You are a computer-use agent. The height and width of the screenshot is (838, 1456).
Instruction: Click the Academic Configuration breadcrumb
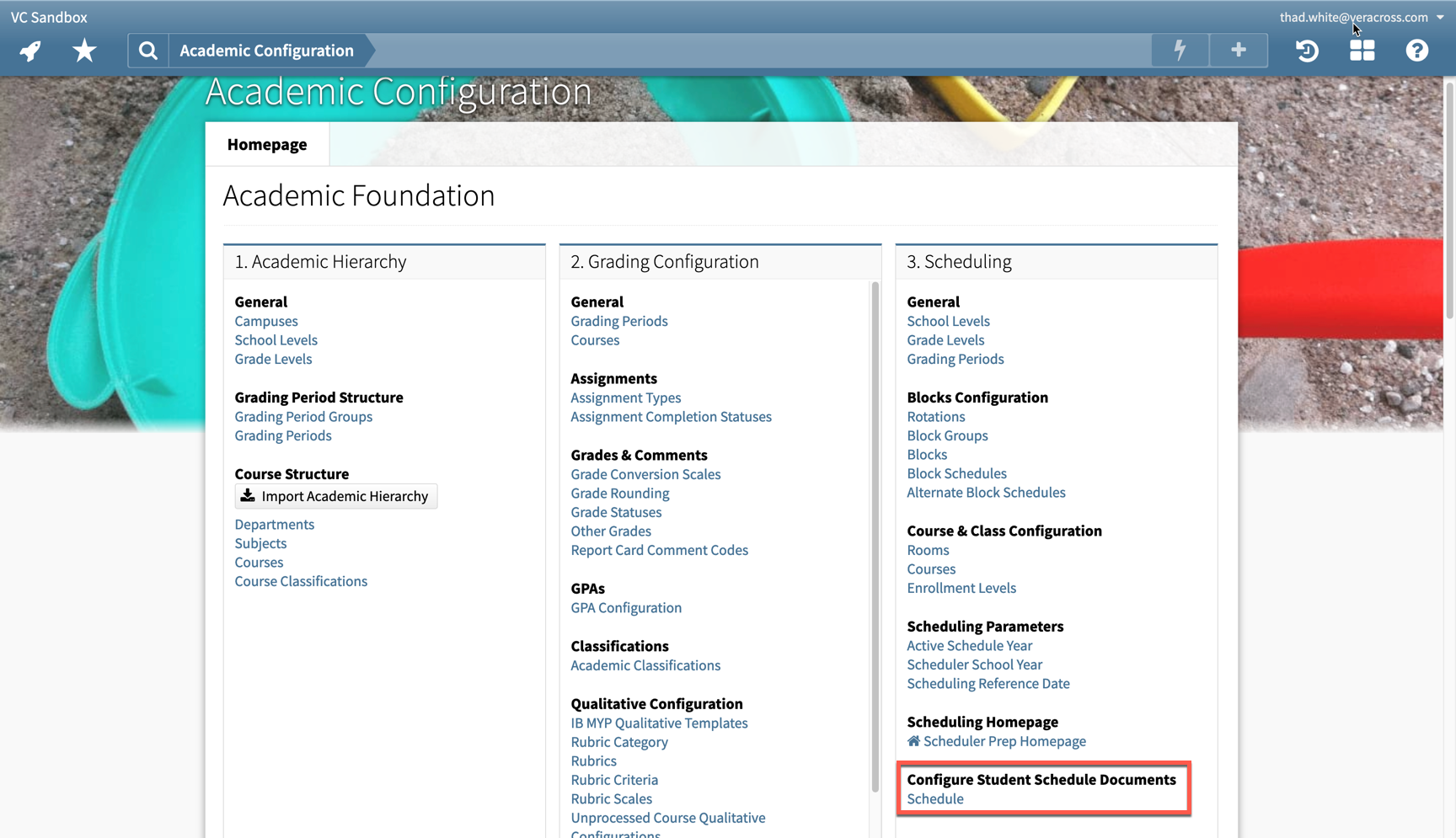(x=266, y=51)
